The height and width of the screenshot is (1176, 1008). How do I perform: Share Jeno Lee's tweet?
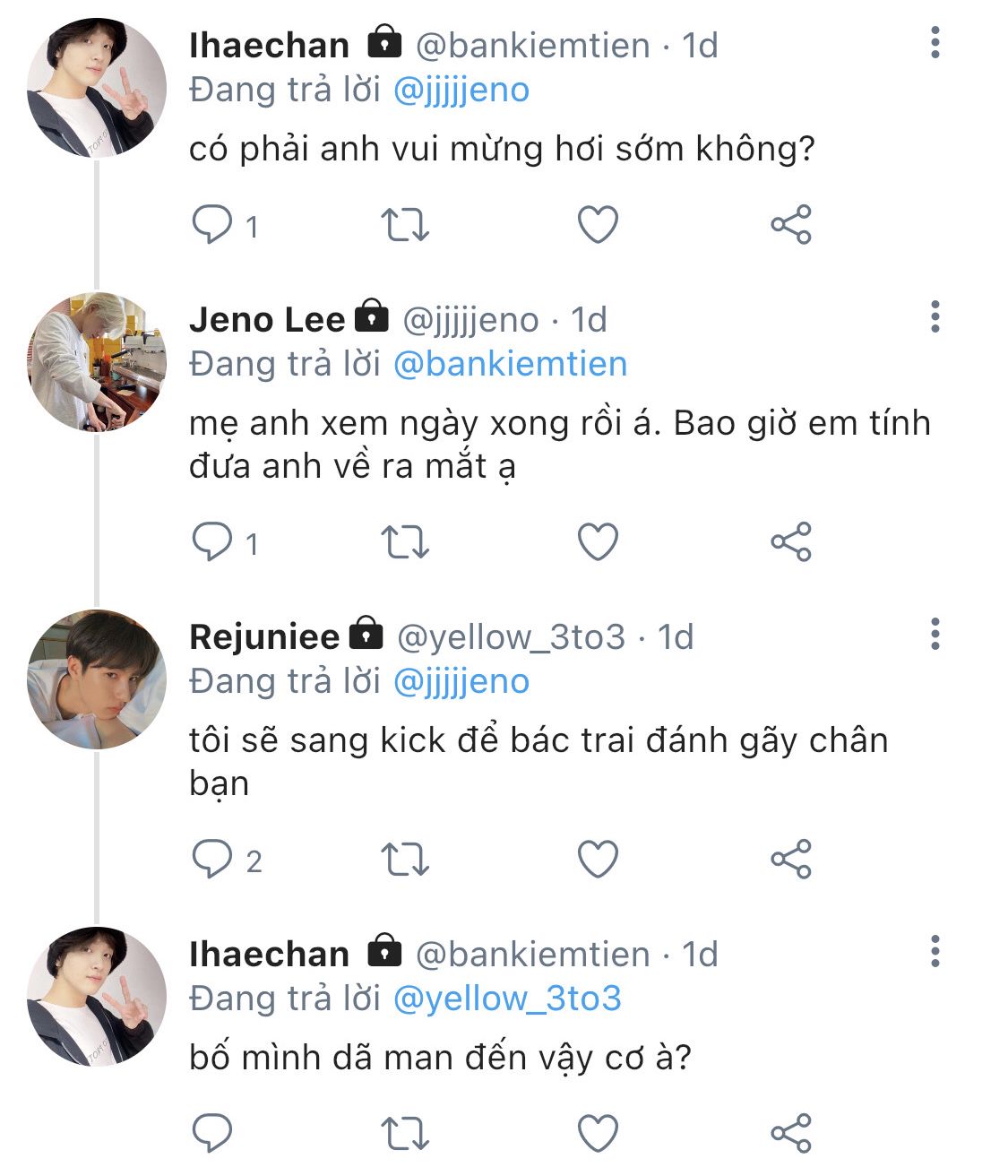pyautogui.click(x=791, y=542)
